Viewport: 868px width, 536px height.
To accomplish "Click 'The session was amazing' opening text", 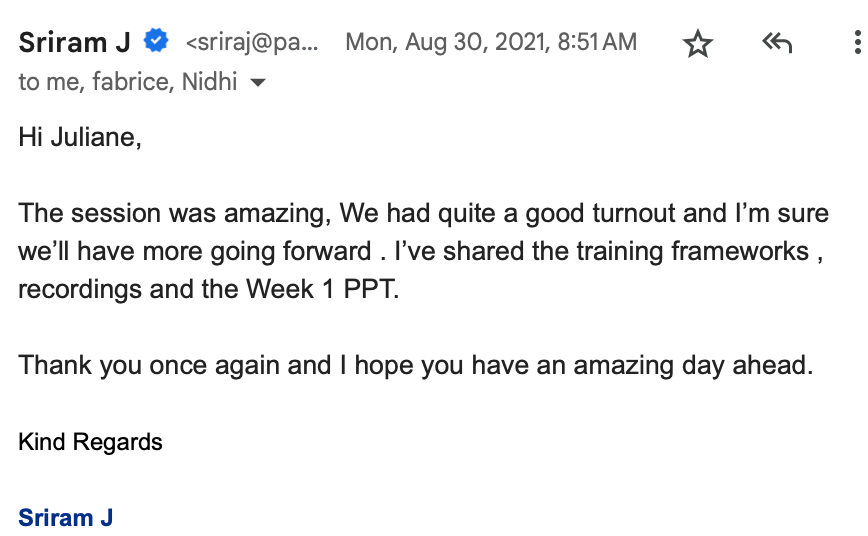I will click(174, 213).
